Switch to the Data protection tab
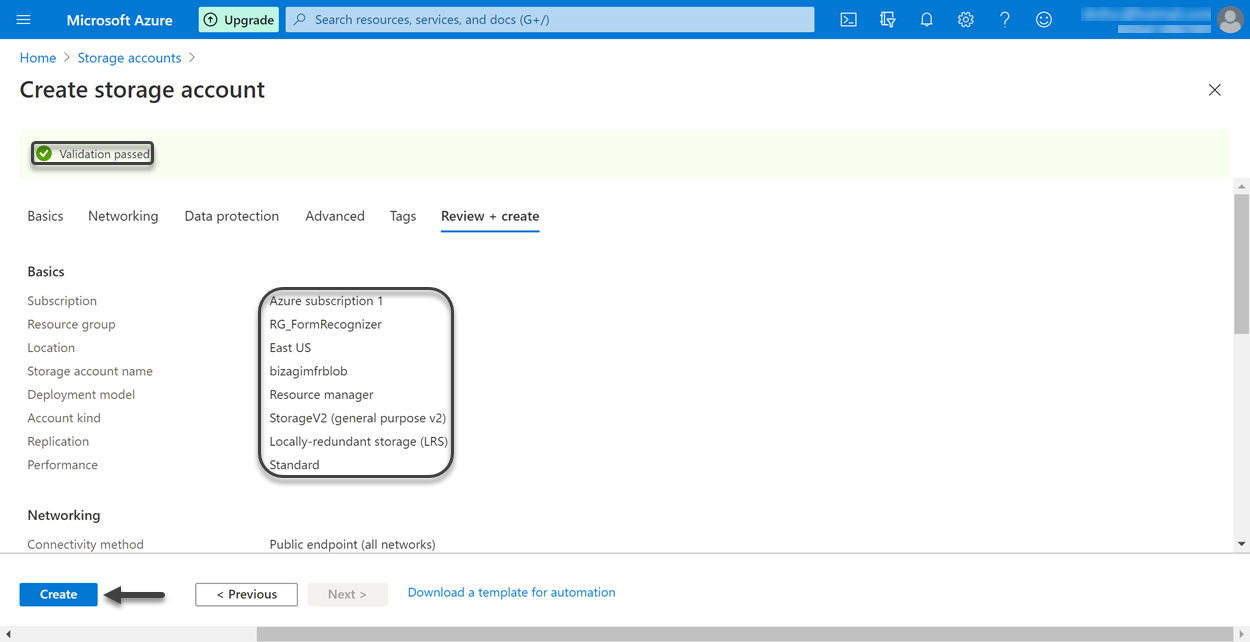This screenshot has width=1250, height=642. (x=232, y=216)
